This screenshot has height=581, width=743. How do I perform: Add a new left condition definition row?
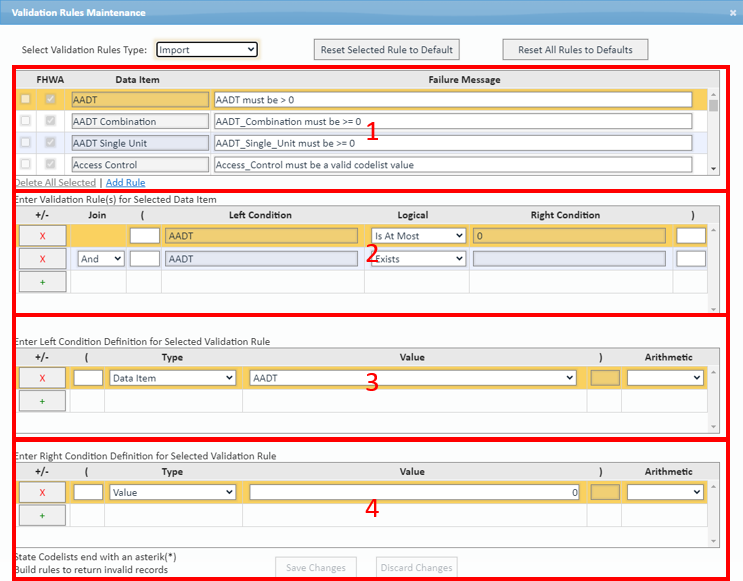(42, 401)
